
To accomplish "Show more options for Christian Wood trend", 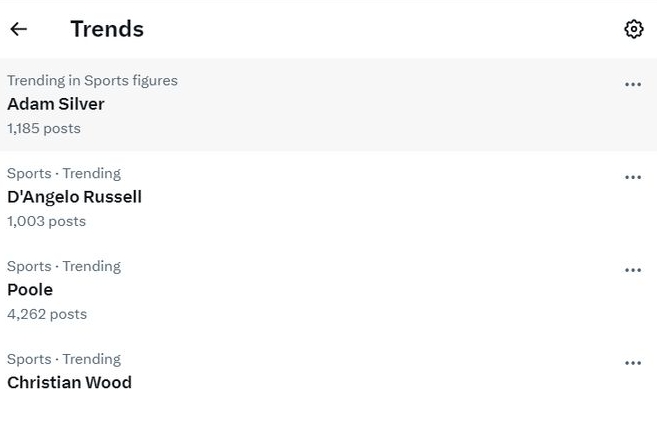I will pos(633,364).
